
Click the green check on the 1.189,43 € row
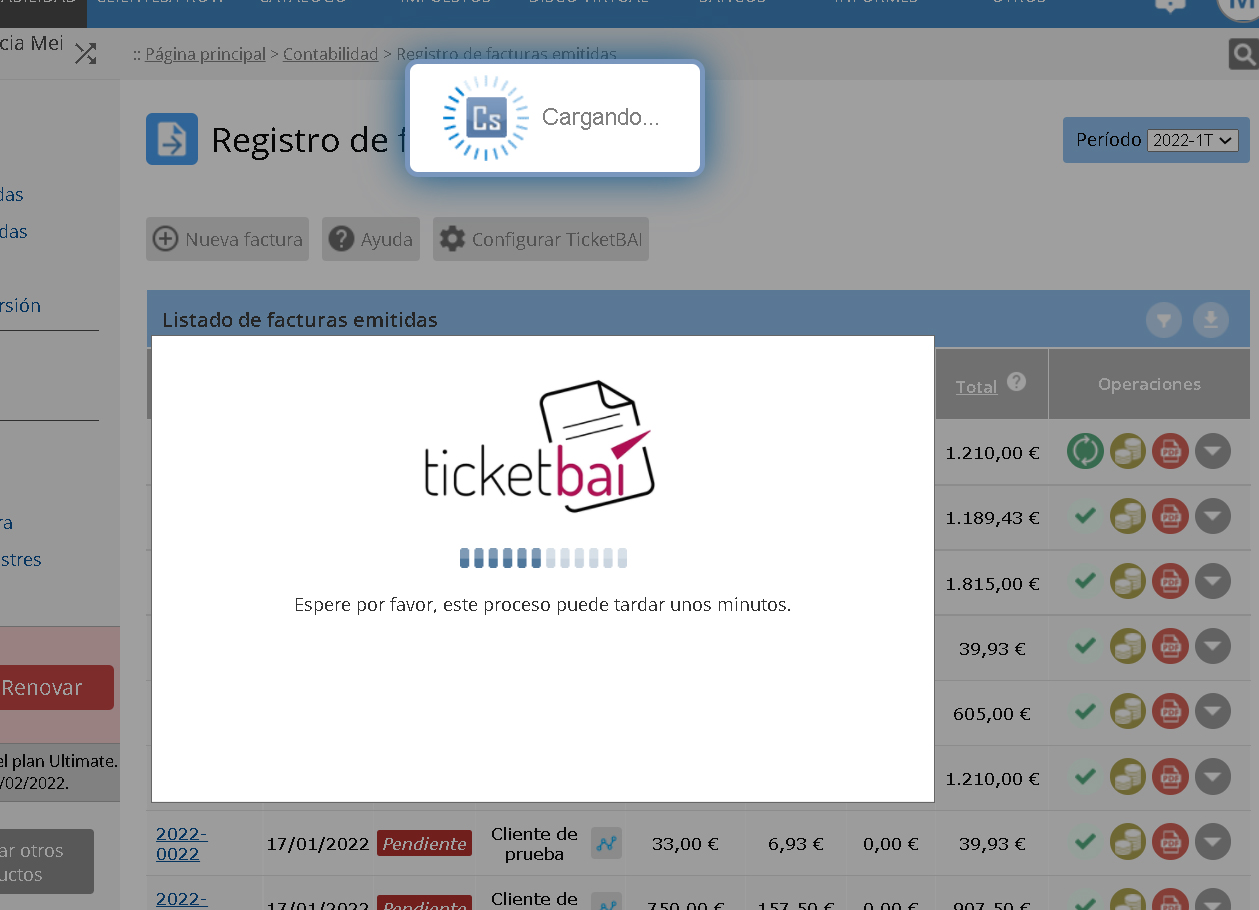click(x=1085, y=517)
